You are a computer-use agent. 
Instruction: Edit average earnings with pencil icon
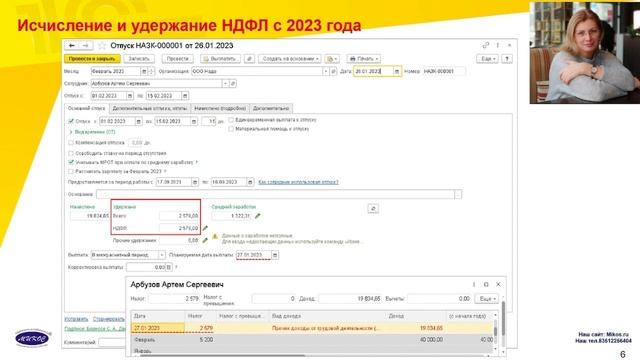click(x=258, y=216)
